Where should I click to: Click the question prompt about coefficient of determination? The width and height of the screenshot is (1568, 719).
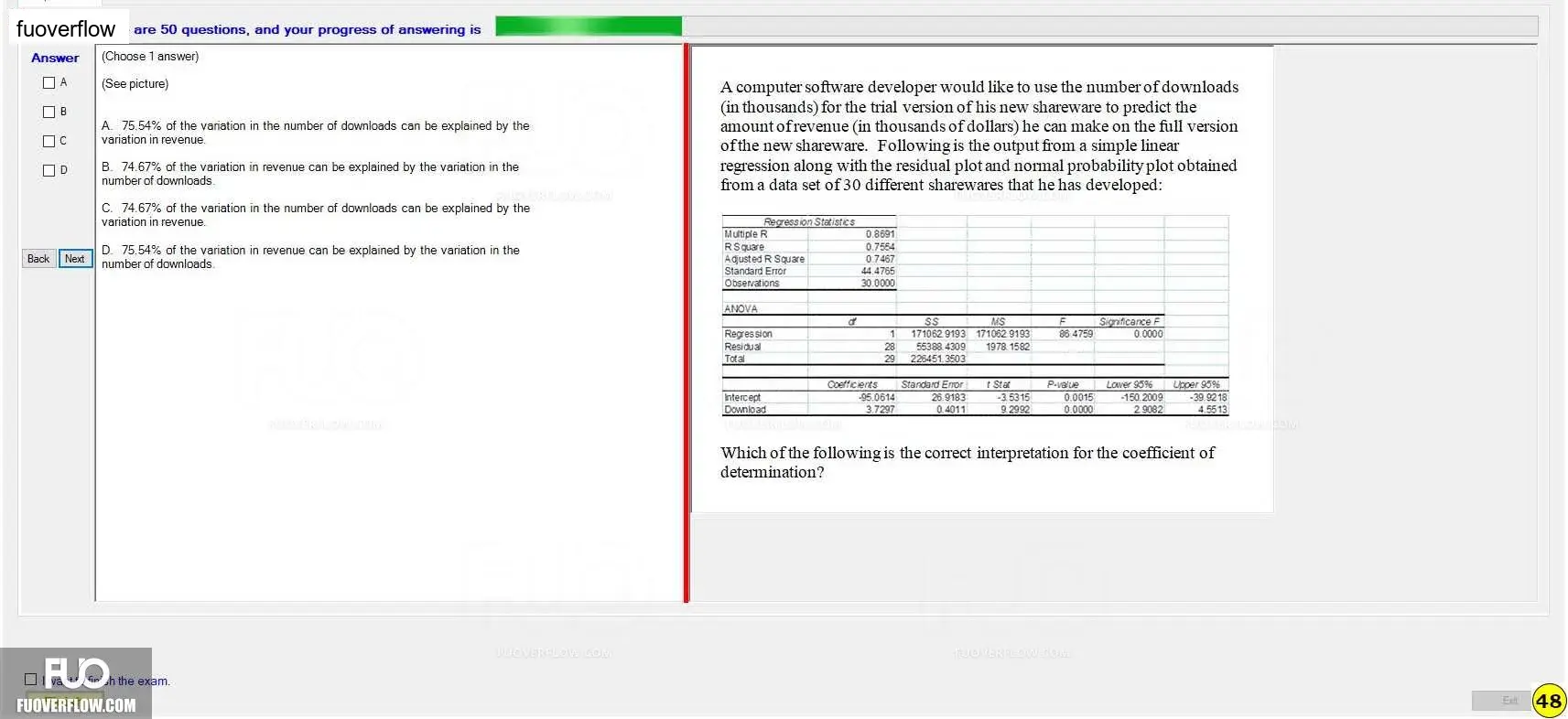pos(968,462)
